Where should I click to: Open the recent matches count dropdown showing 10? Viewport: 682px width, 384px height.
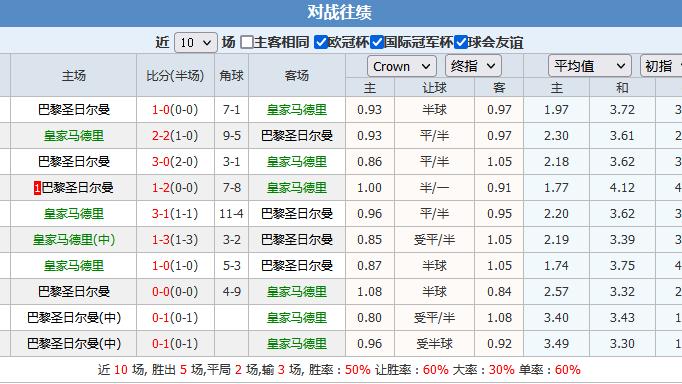click(x=196, y=43)
